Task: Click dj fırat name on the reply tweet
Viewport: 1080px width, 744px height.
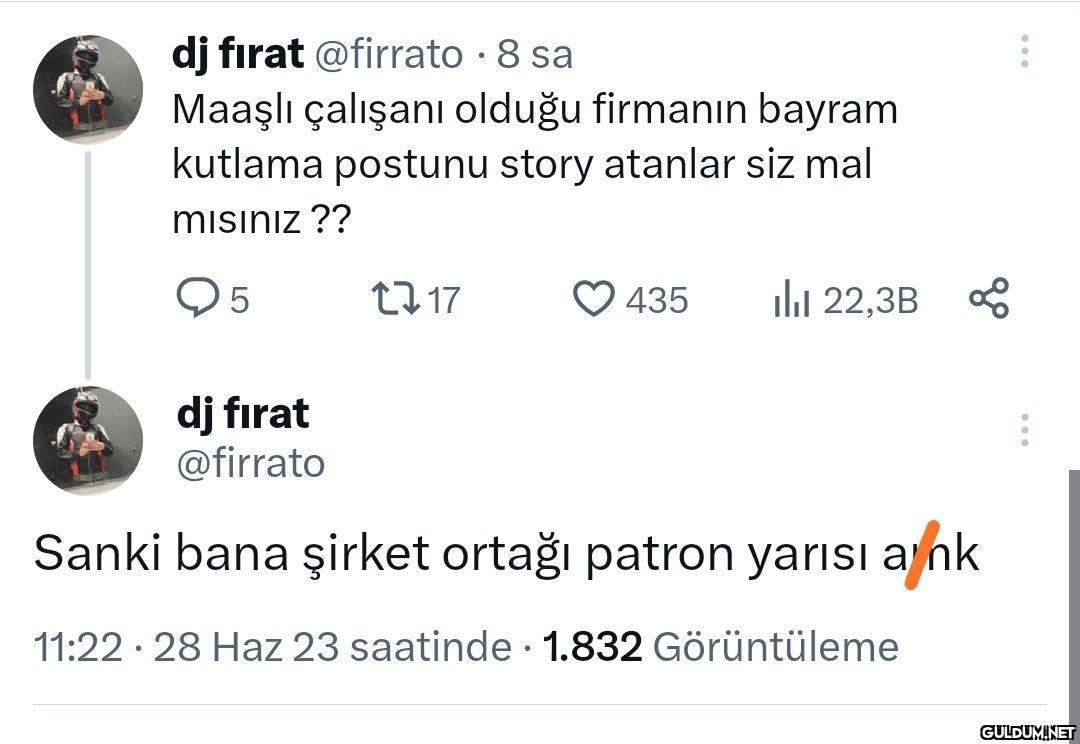Action: coord(242,414)
